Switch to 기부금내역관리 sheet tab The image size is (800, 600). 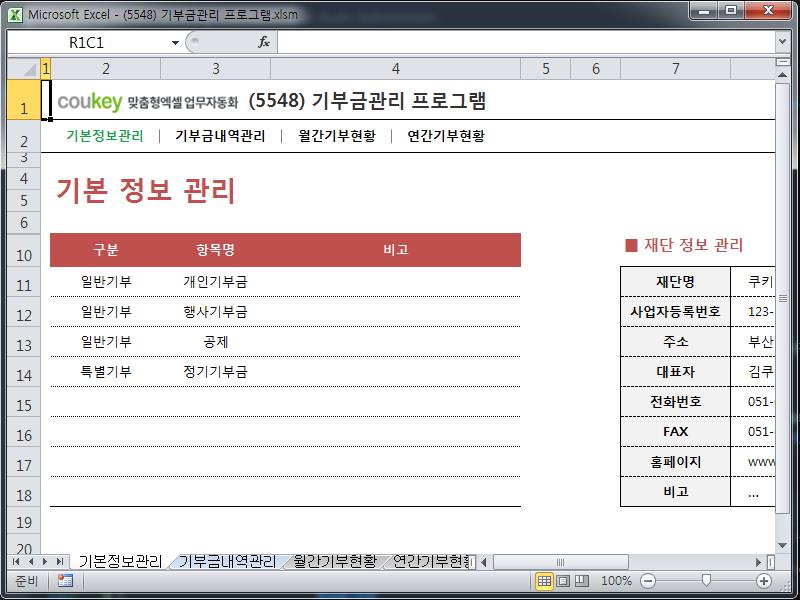227,562
